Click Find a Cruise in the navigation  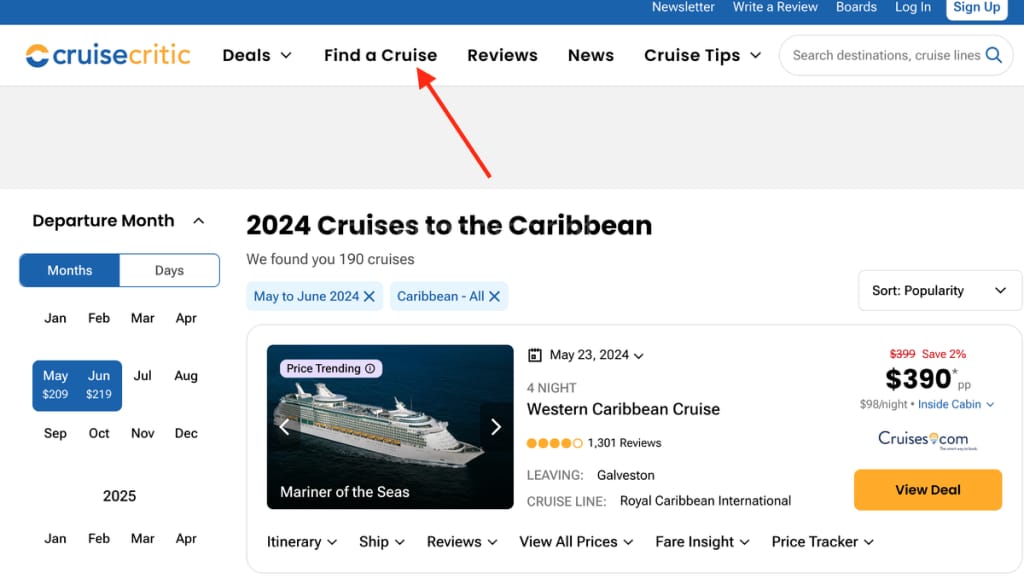pyautogui.click(x=380, y=55)
